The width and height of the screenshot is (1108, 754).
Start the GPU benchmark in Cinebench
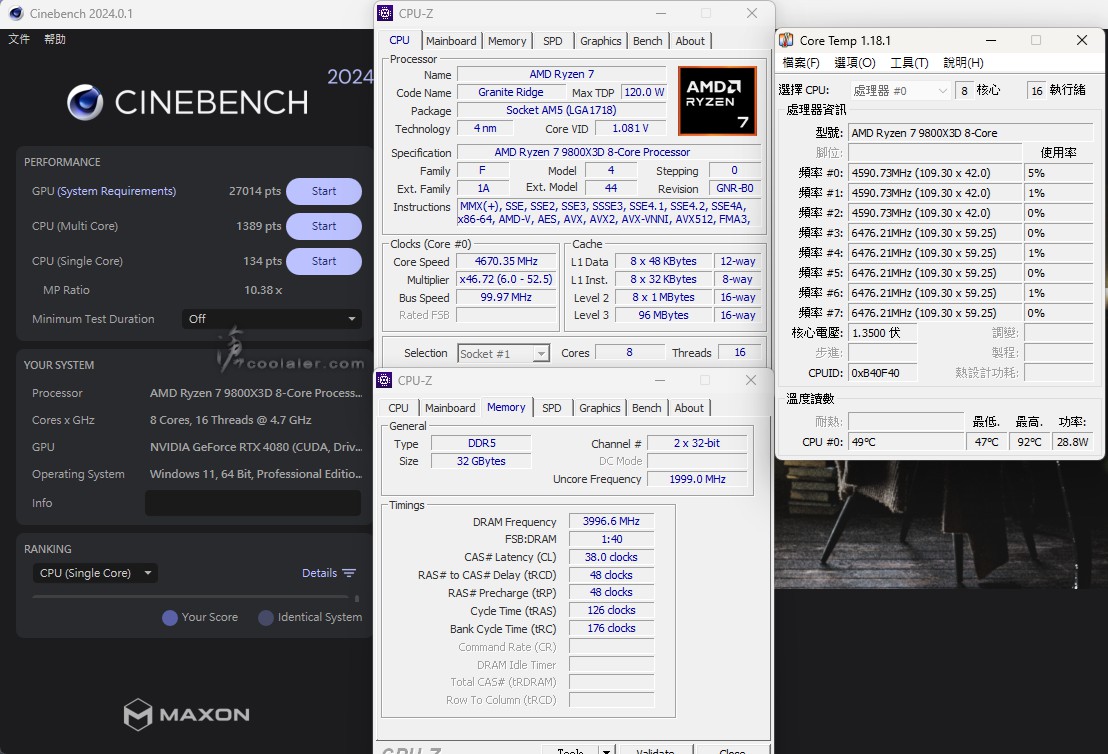(324, 191)
